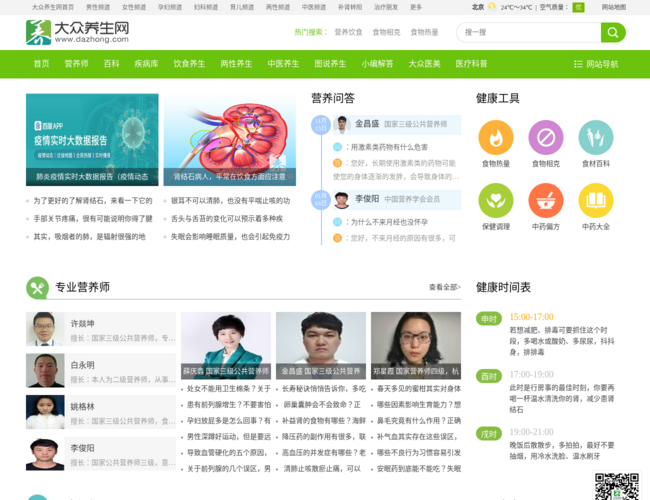Click the 孕妇频道 top bar link

pos(170,7)
